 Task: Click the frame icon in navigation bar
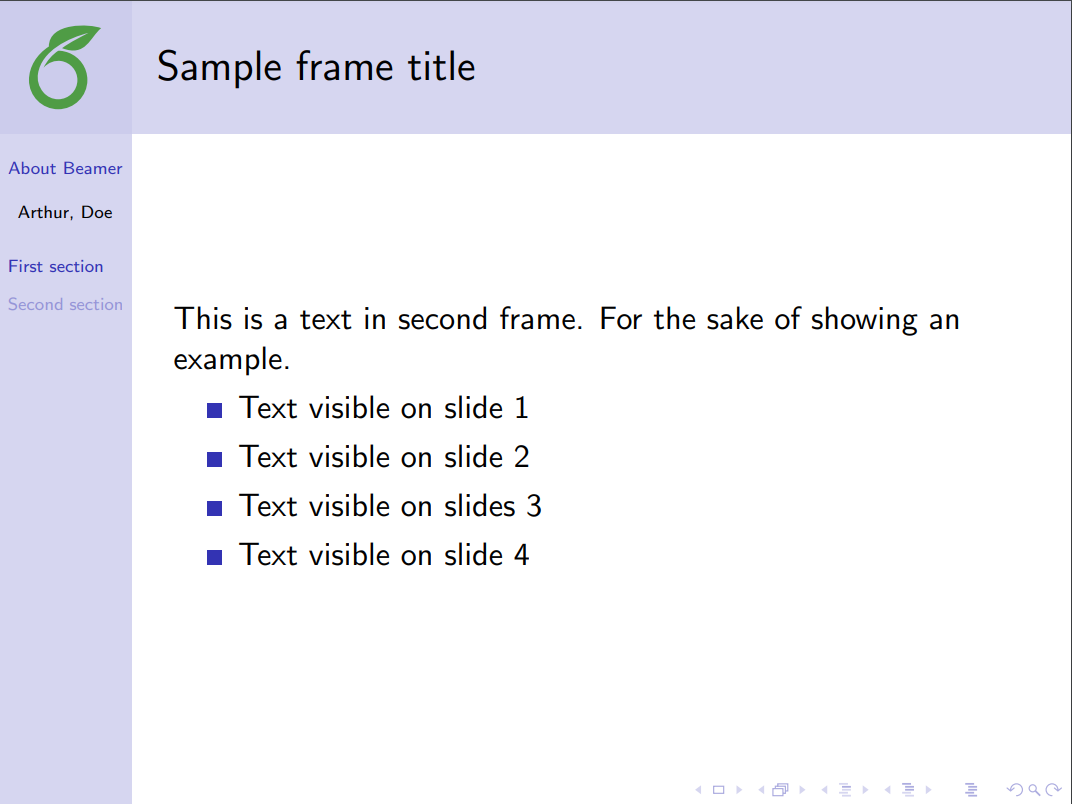coord(780,790)
